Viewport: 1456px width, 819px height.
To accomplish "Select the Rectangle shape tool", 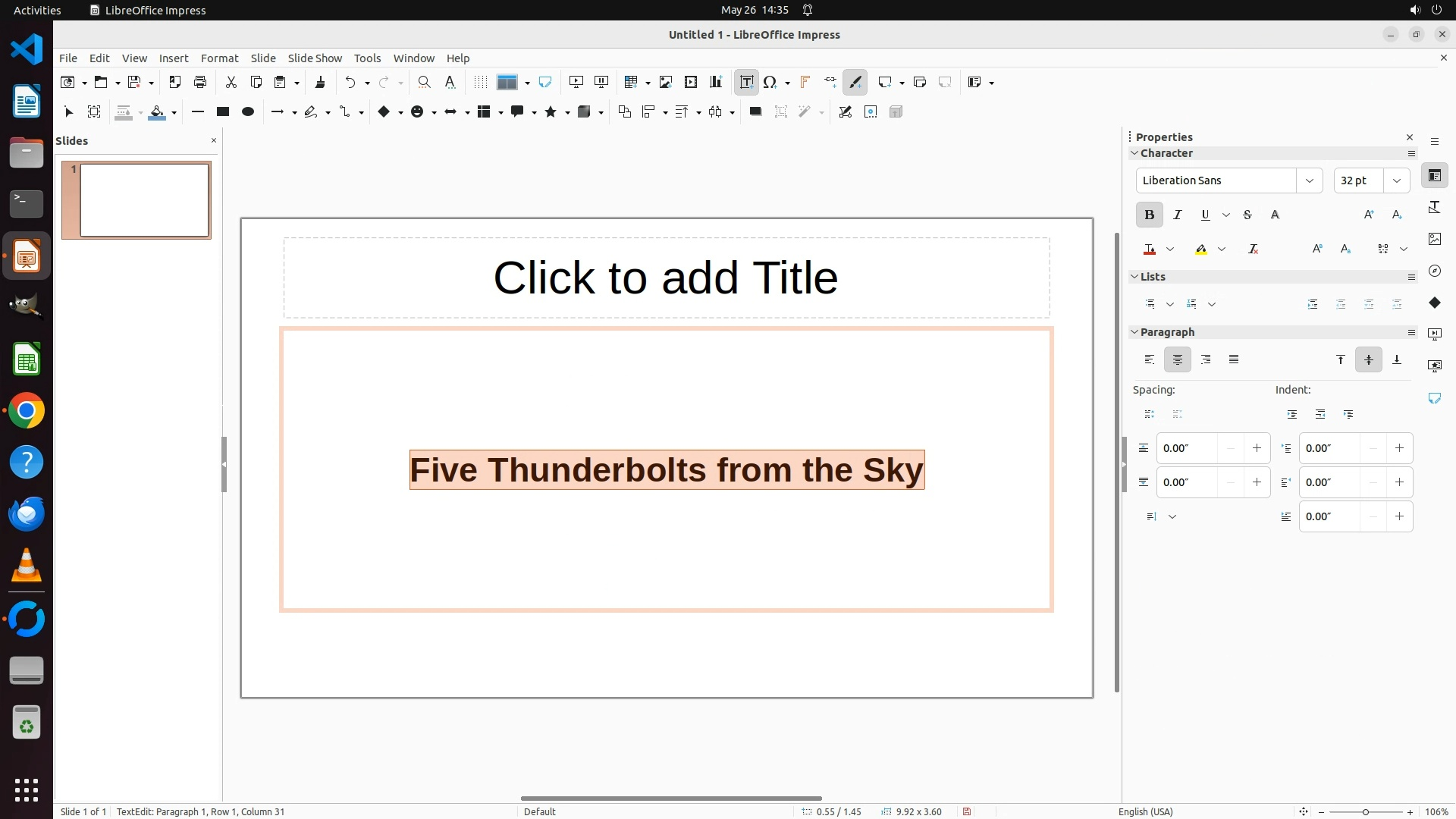I will [222, 112].
